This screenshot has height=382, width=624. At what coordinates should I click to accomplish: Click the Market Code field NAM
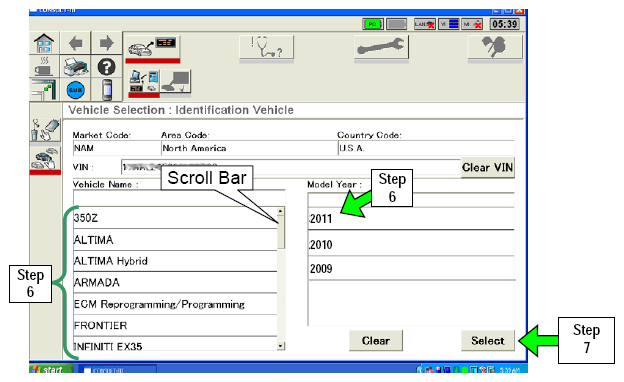click(116, 148)
